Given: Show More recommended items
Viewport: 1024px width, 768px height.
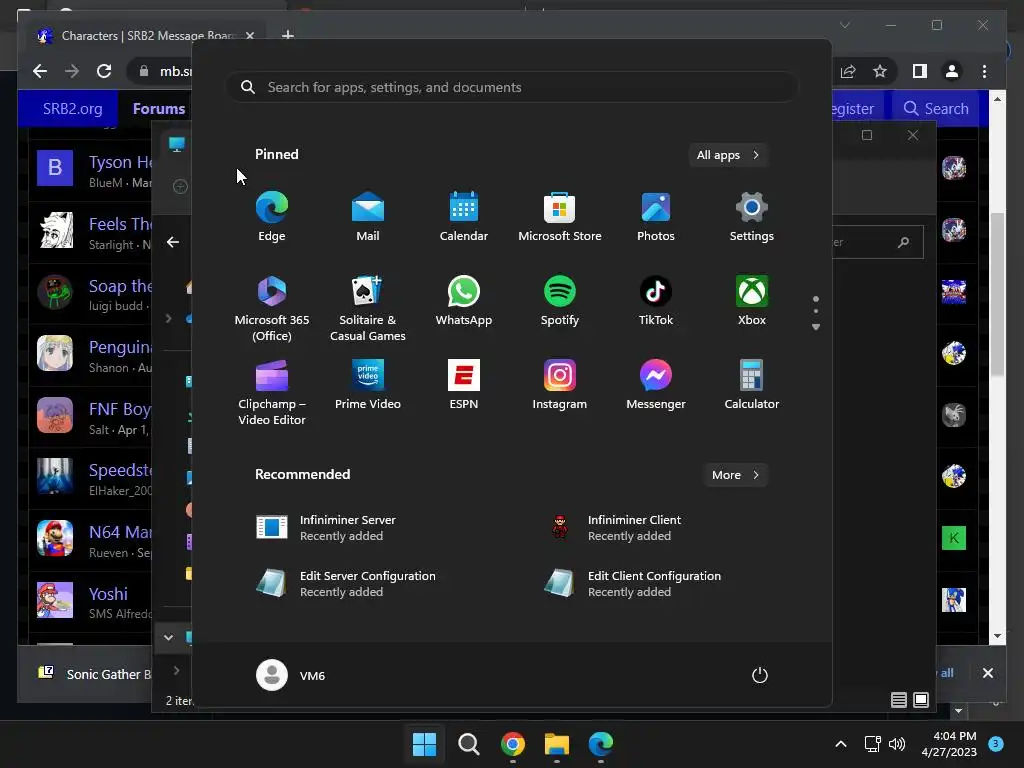Looking at the screenshot, I should 735,475.
